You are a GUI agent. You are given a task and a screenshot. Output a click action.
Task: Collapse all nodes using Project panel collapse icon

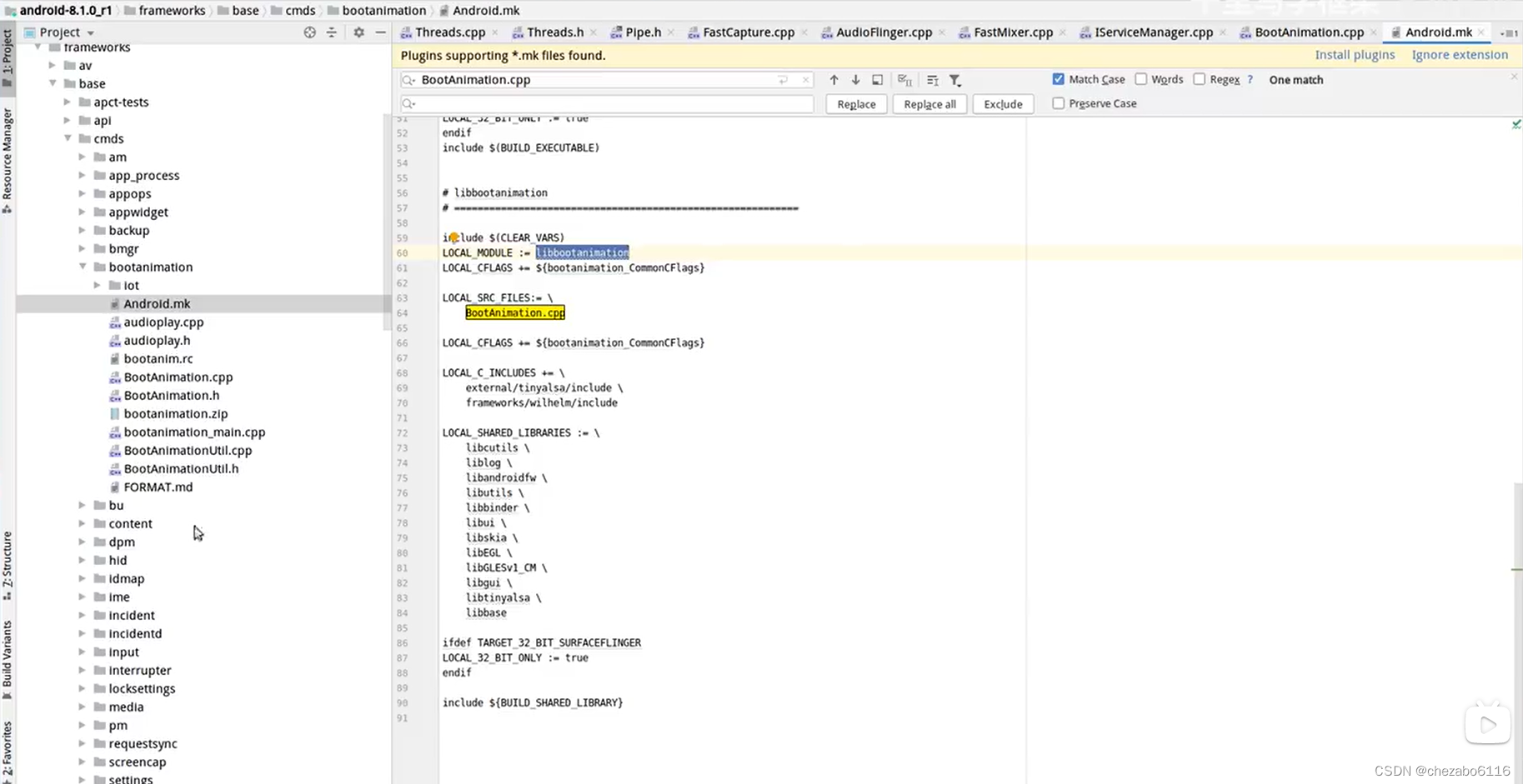(332, 32)
